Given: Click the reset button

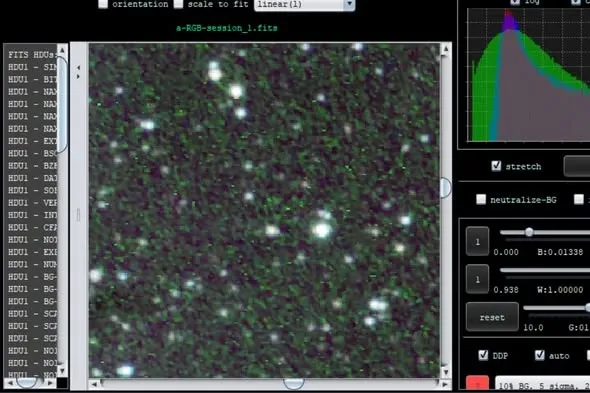Looking at the screenshot, I should [492, 317].
